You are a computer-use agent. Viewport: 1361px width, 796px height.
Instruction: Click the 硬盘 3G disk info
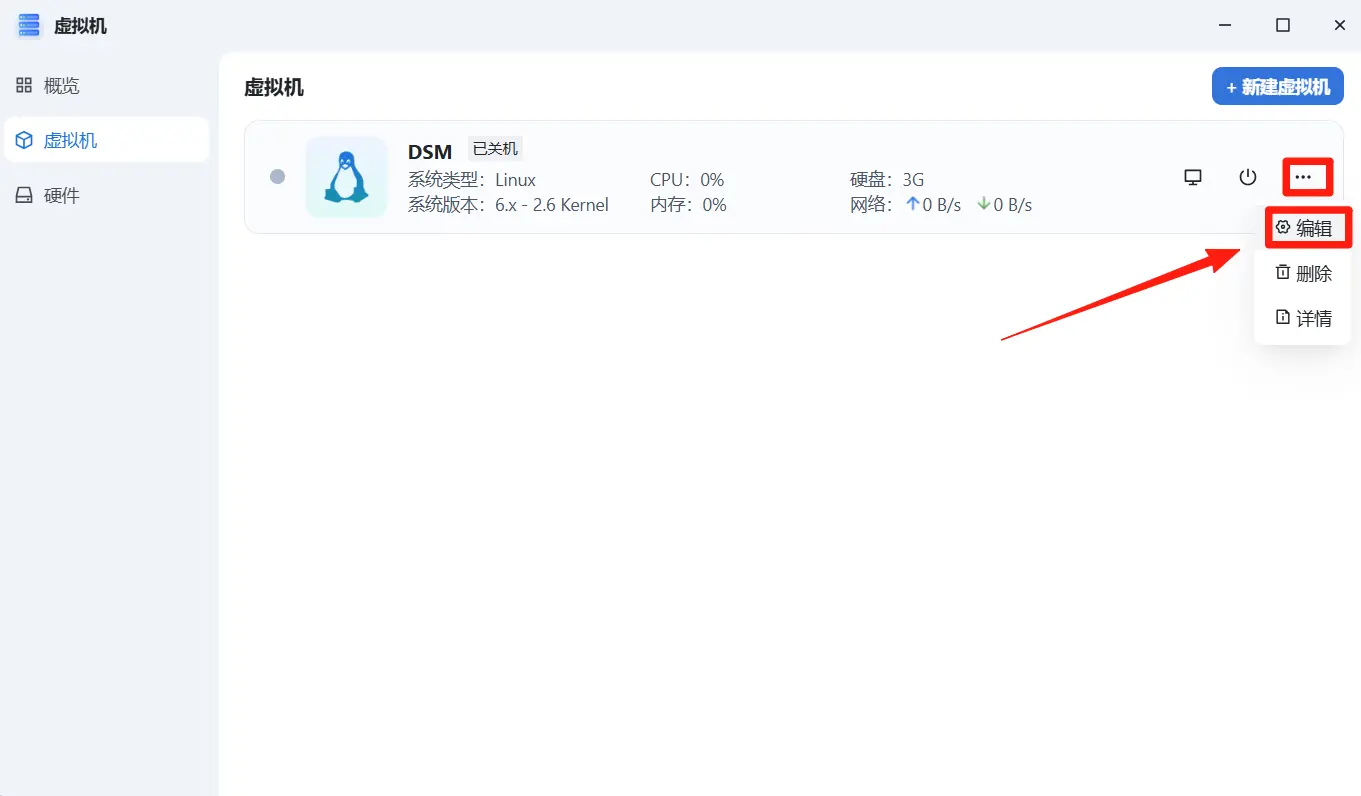(x=887, y=180)
